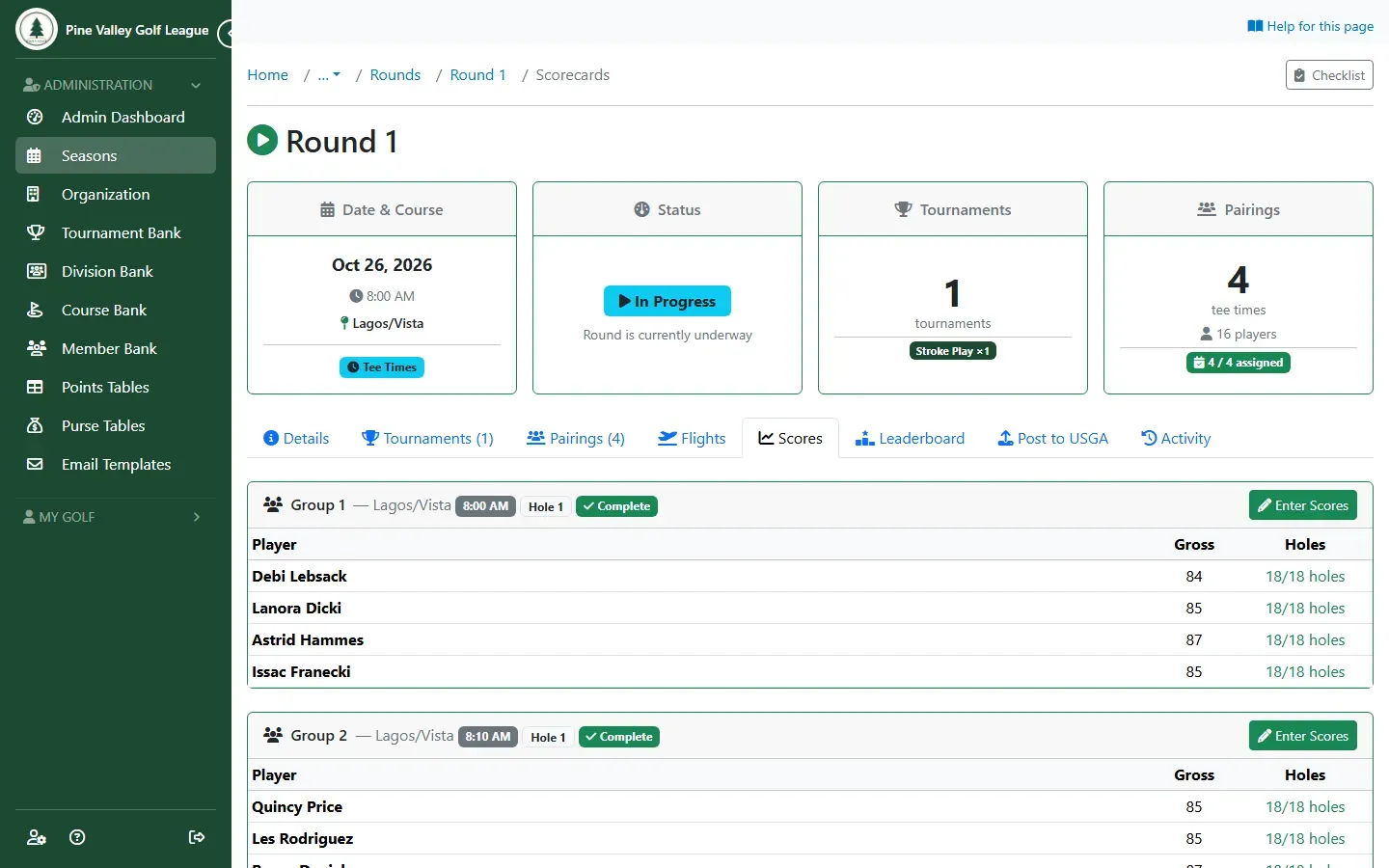
Task: Open Help for this page link
Action: pos(1310,26)
